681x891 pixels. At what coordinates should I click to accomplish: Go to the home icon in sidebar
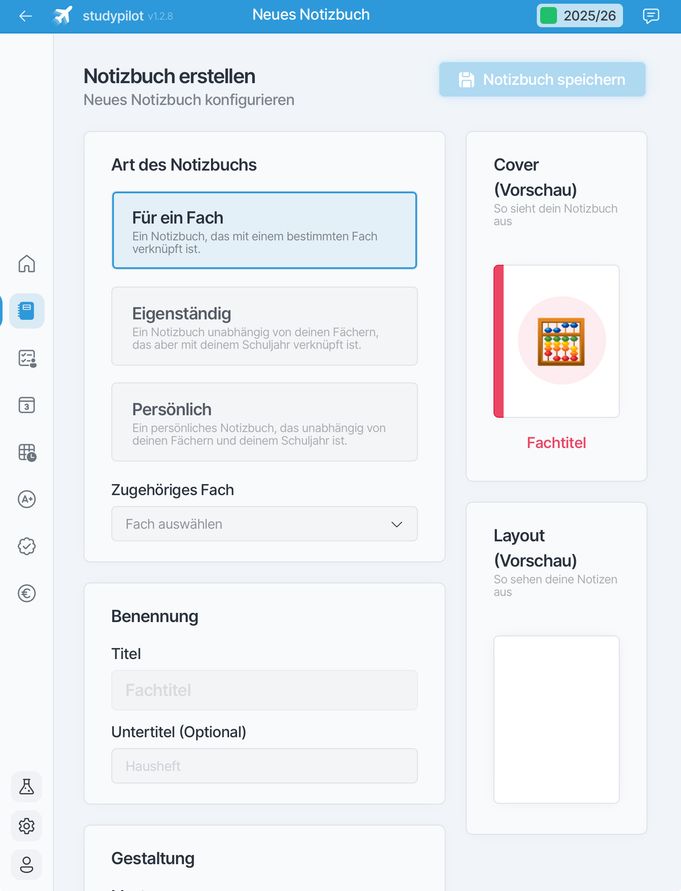(x=27, y=264)
